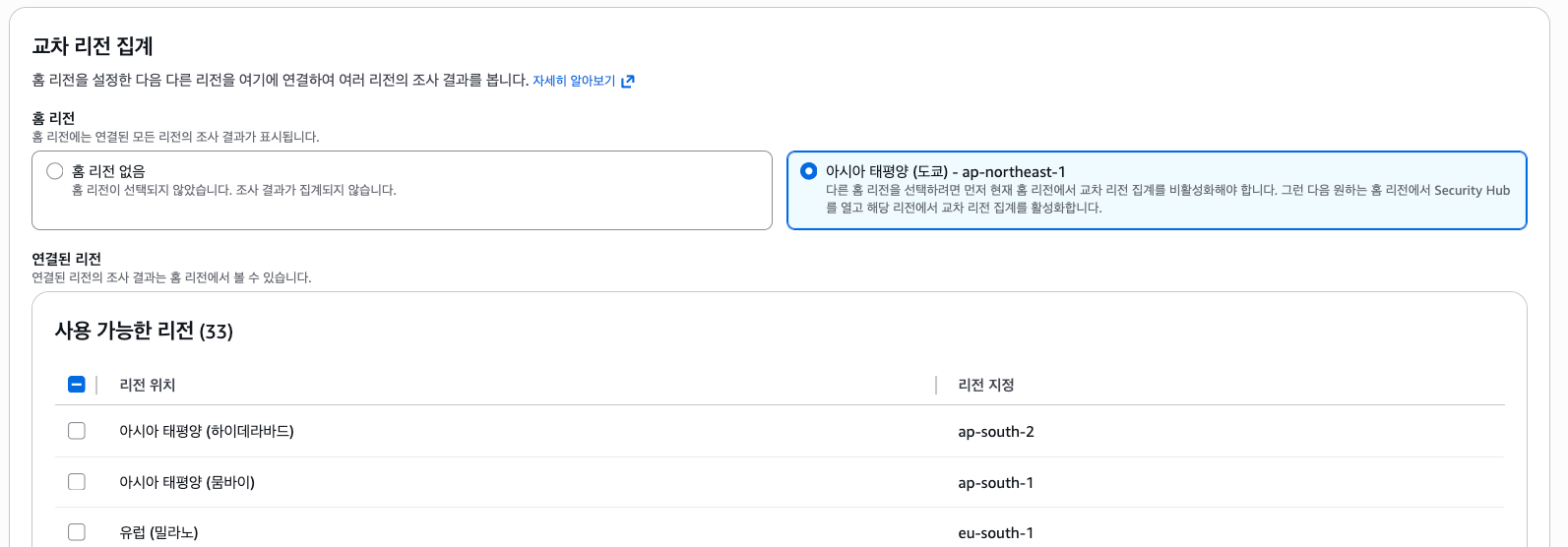
Task: Check the 아시아 태평양 (뭄바이) row checkbox
Action: 77,482
